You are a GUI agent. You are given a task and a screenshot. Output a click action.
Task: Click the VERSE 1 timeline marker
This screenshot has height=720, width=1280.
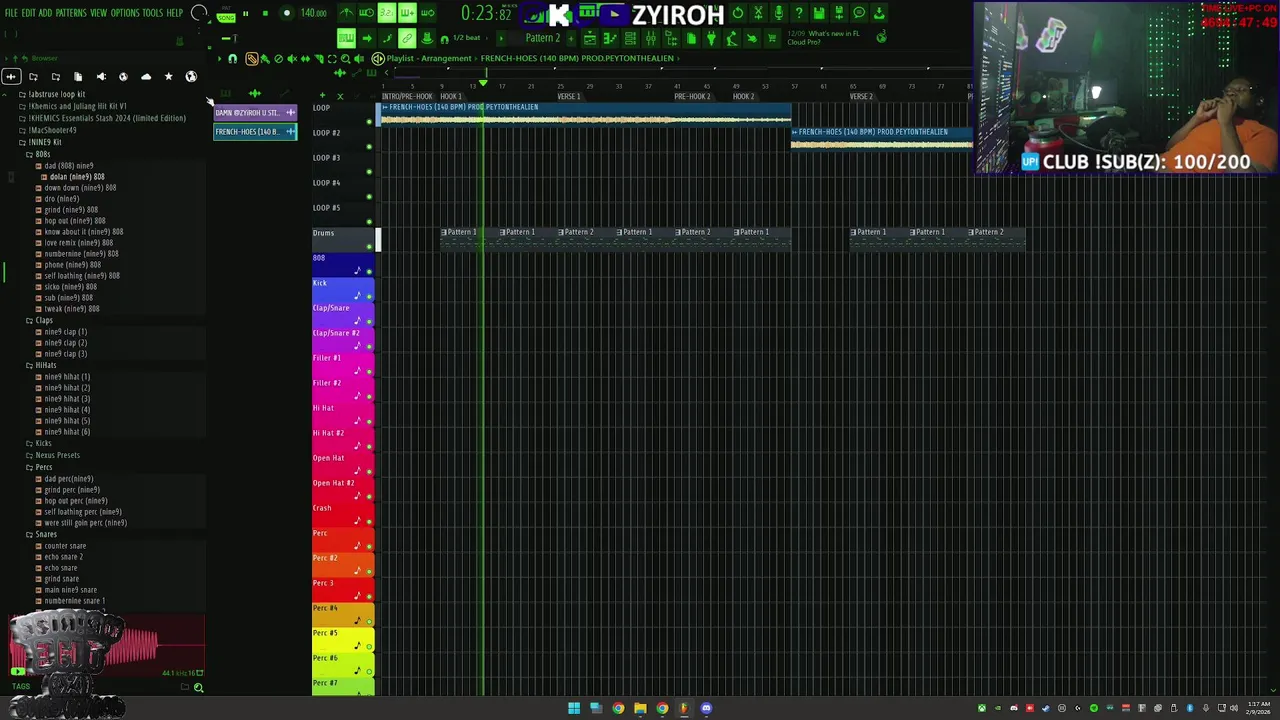click(568, 96)
